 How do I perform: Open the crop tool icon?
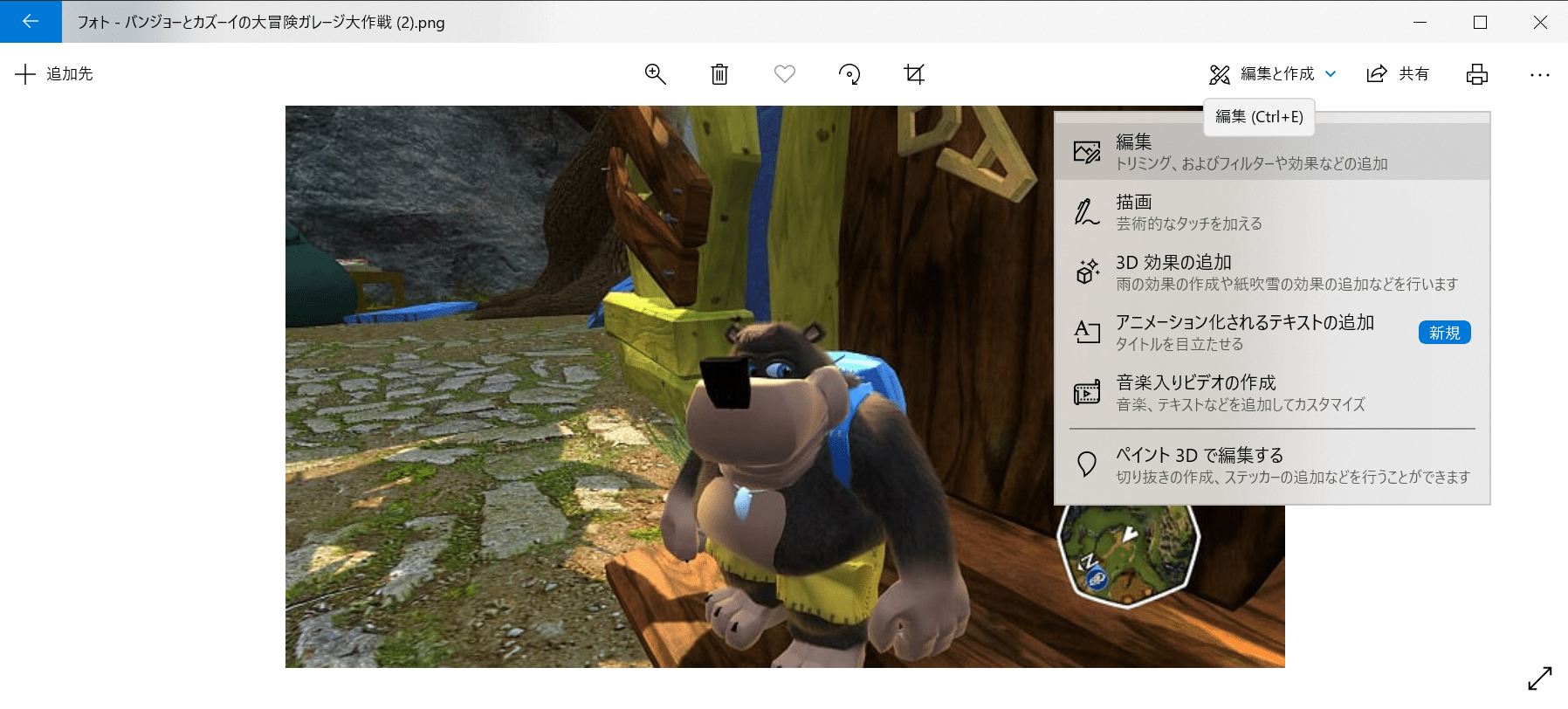click(914, 74)
